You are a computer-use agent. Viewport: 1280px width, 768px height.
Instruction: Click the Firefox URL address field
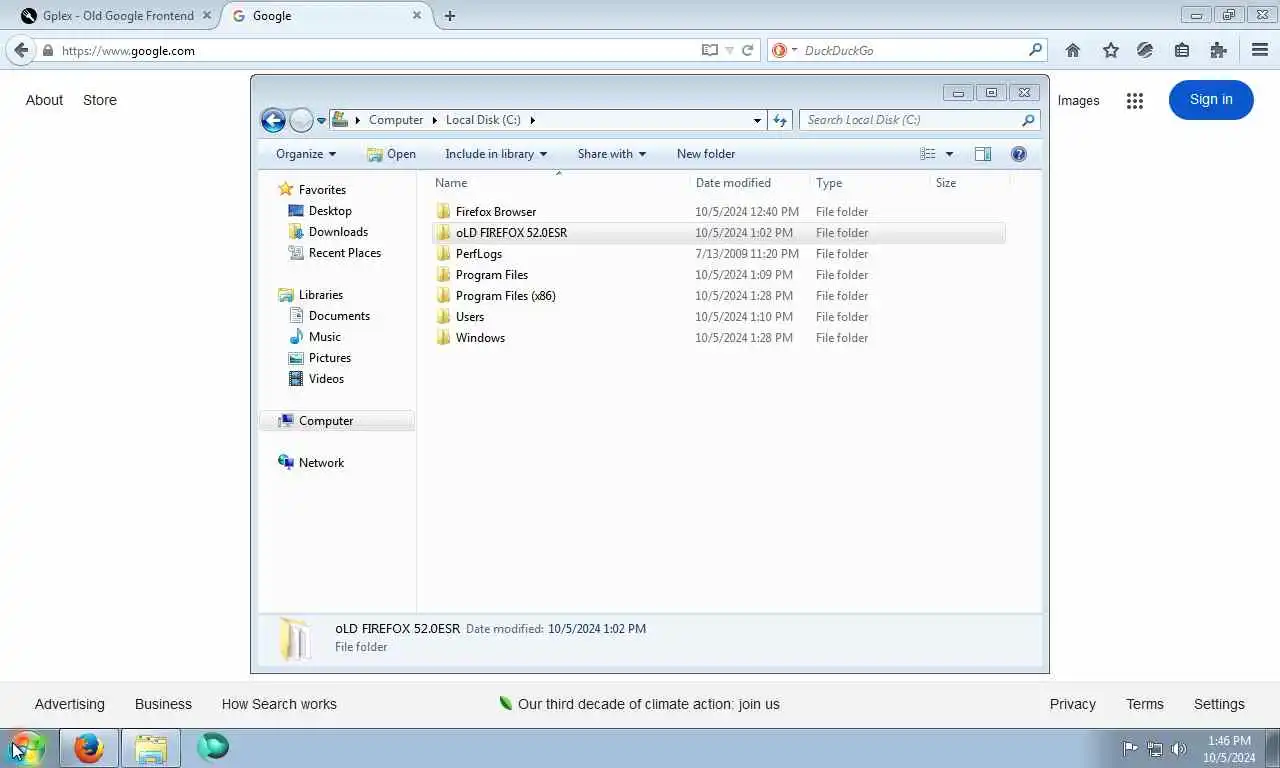point(376,50)
